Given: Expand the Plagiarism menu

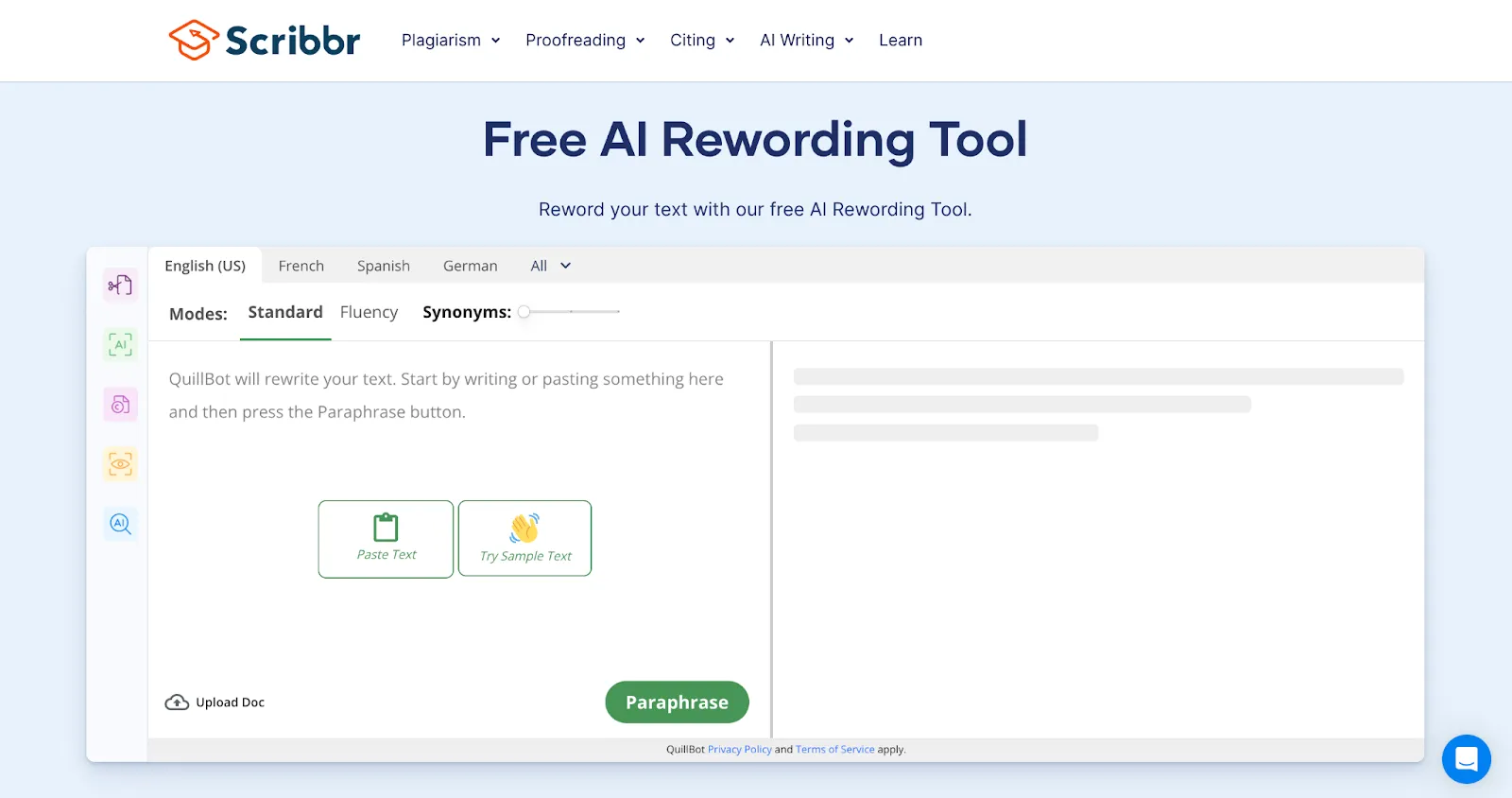Looking at the screenshot, I should click(451, 41).
